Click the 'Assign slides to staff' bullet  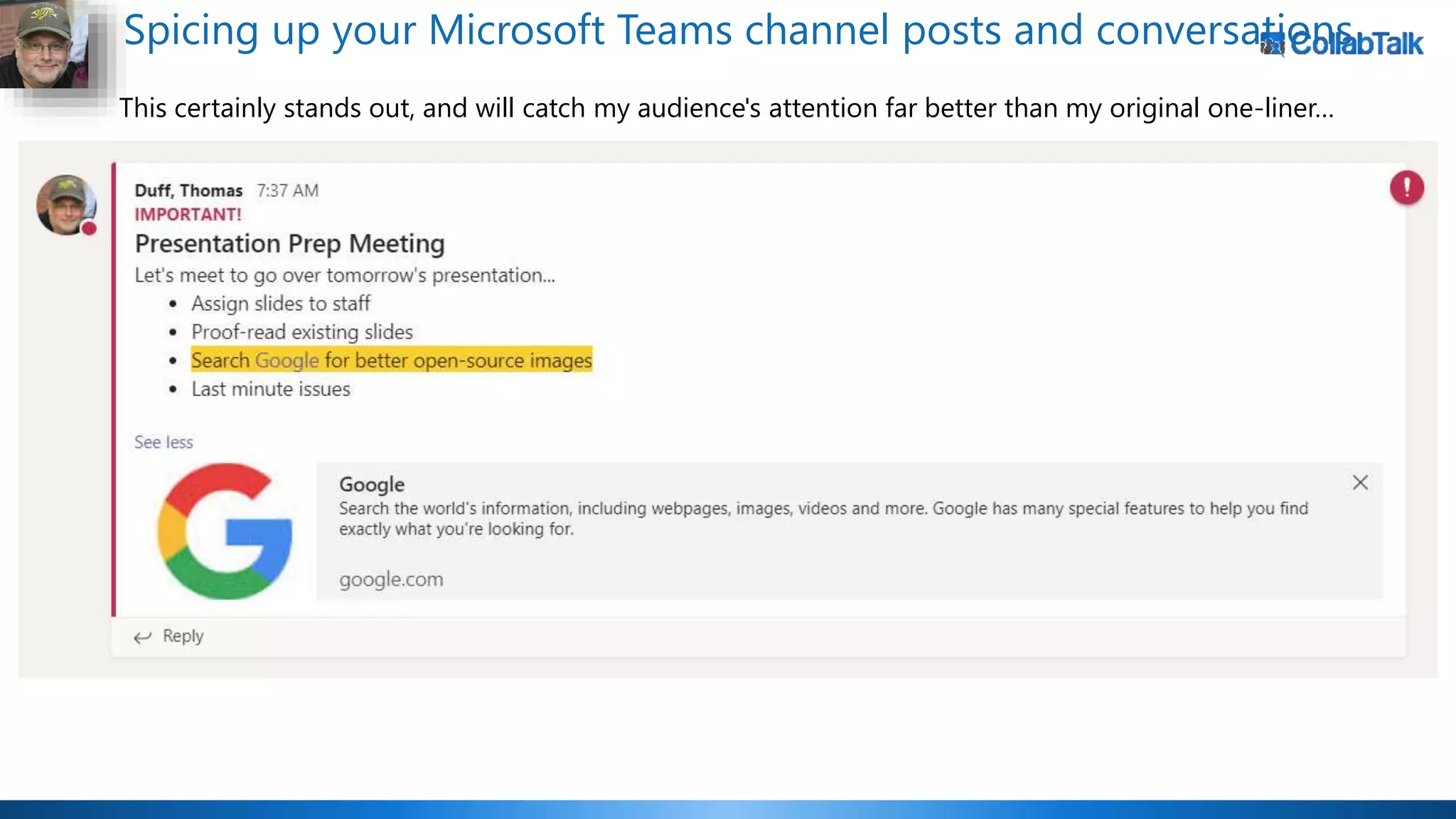(x=281, y=304)
